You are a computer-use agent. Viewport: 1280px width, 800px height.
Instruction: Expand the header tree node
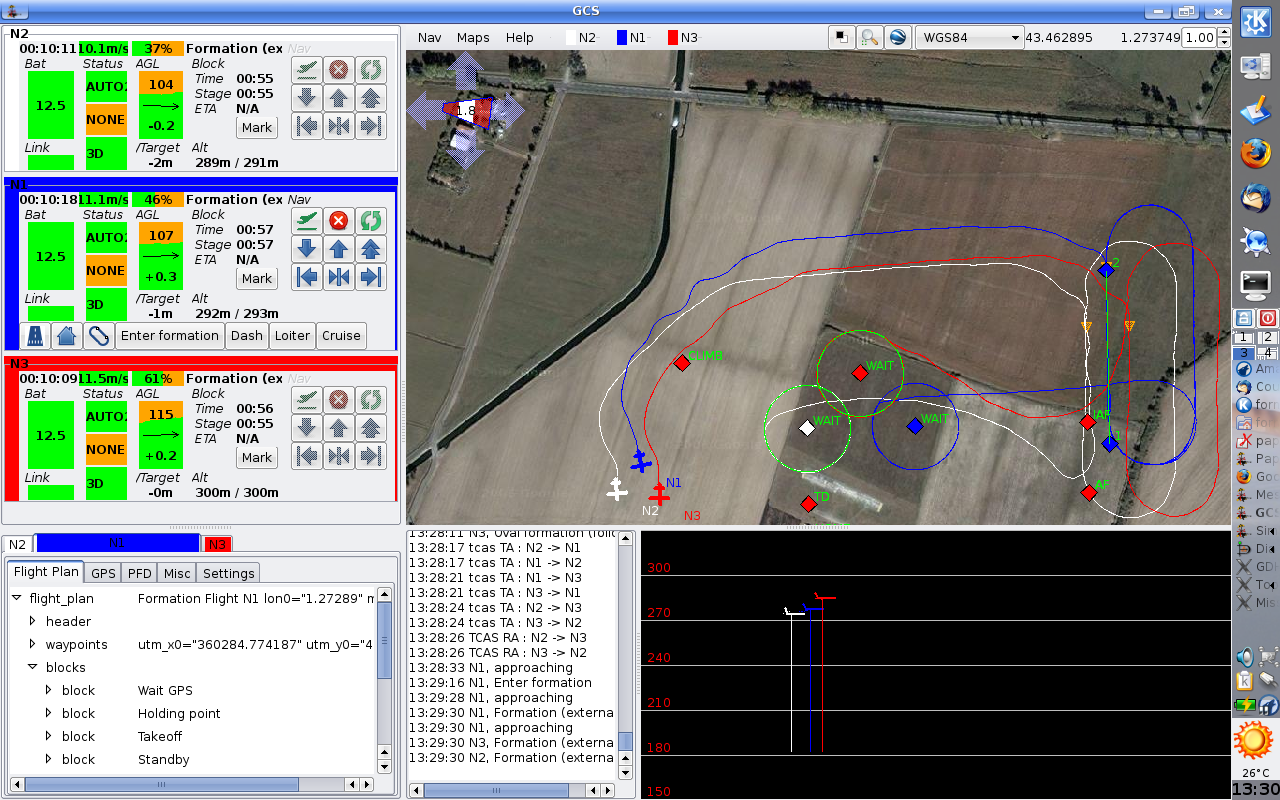click(x=32, y=622)
